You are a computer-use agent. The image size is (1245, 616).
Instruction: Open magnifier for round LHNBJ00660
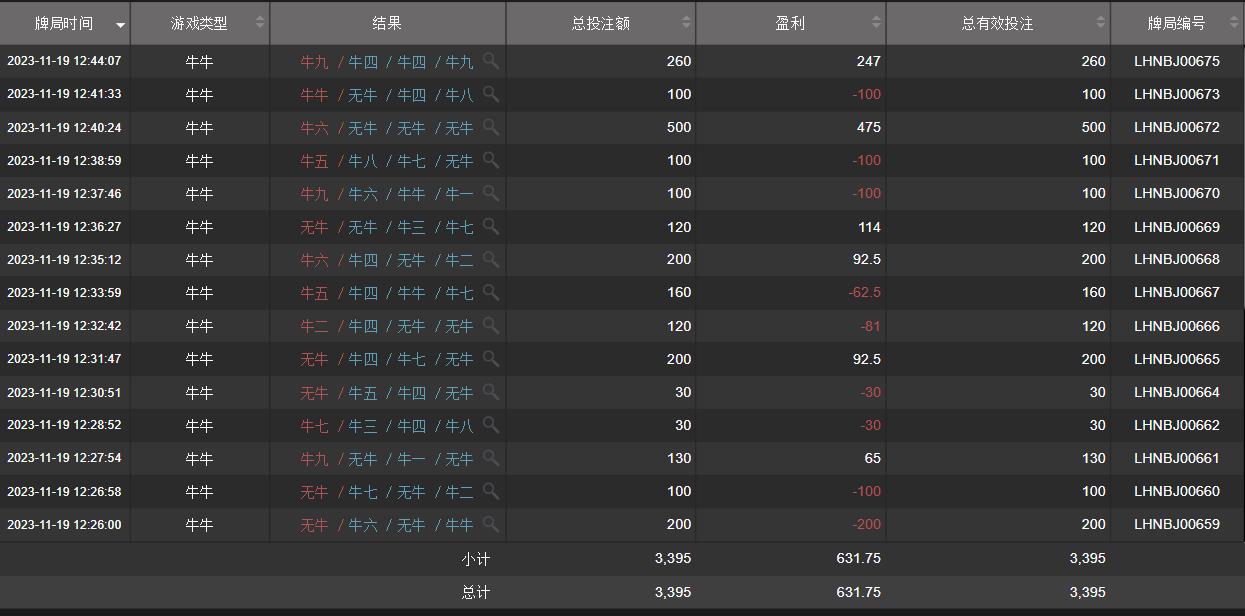click(x=491, y=490)
